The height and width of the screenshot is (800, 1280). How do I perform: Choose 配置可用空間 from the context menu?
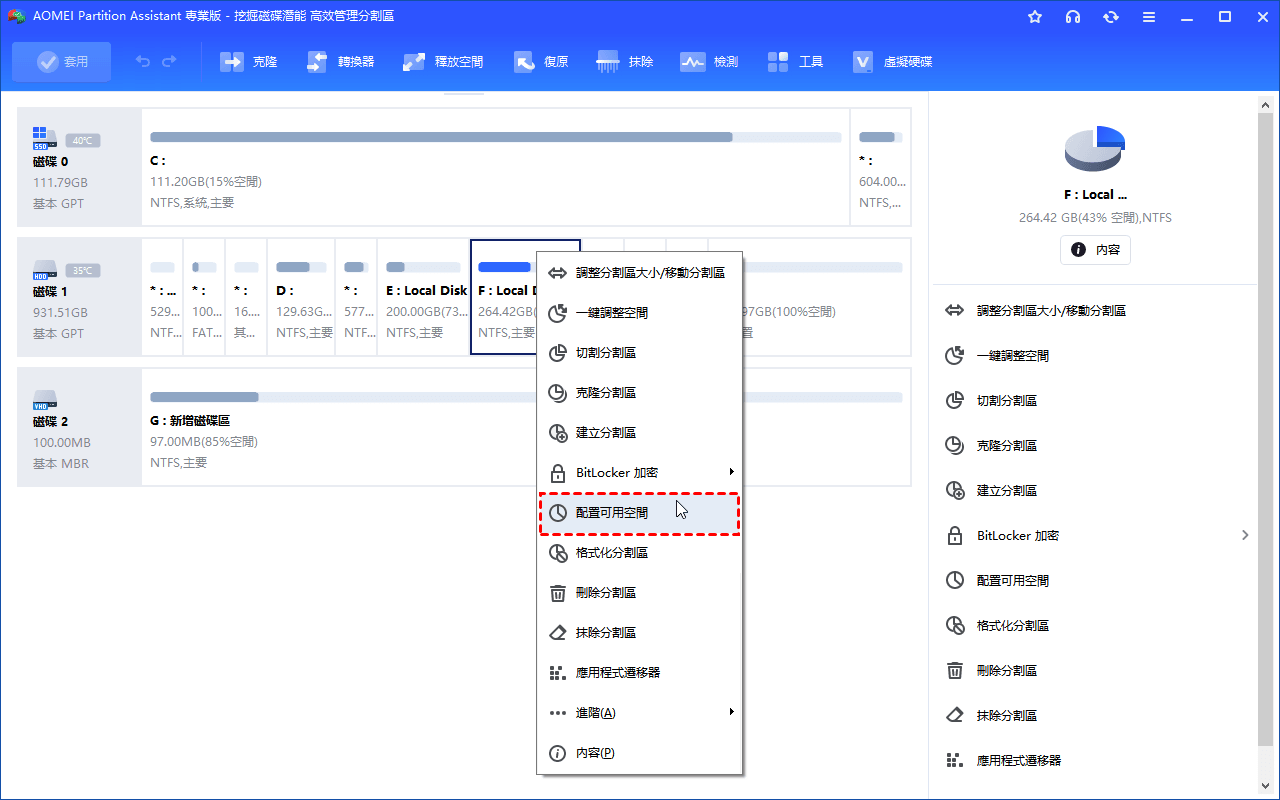click(x=612, y=513)
